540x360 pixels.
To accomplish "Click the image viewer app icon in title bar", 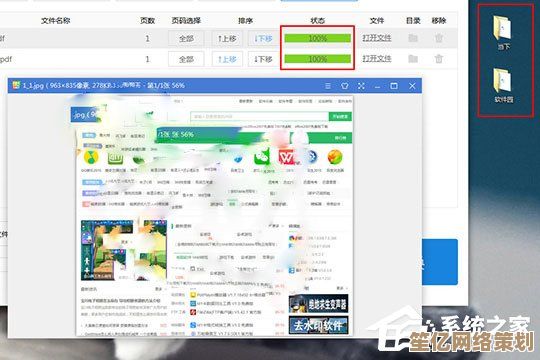I will click(x=16, y=85).
